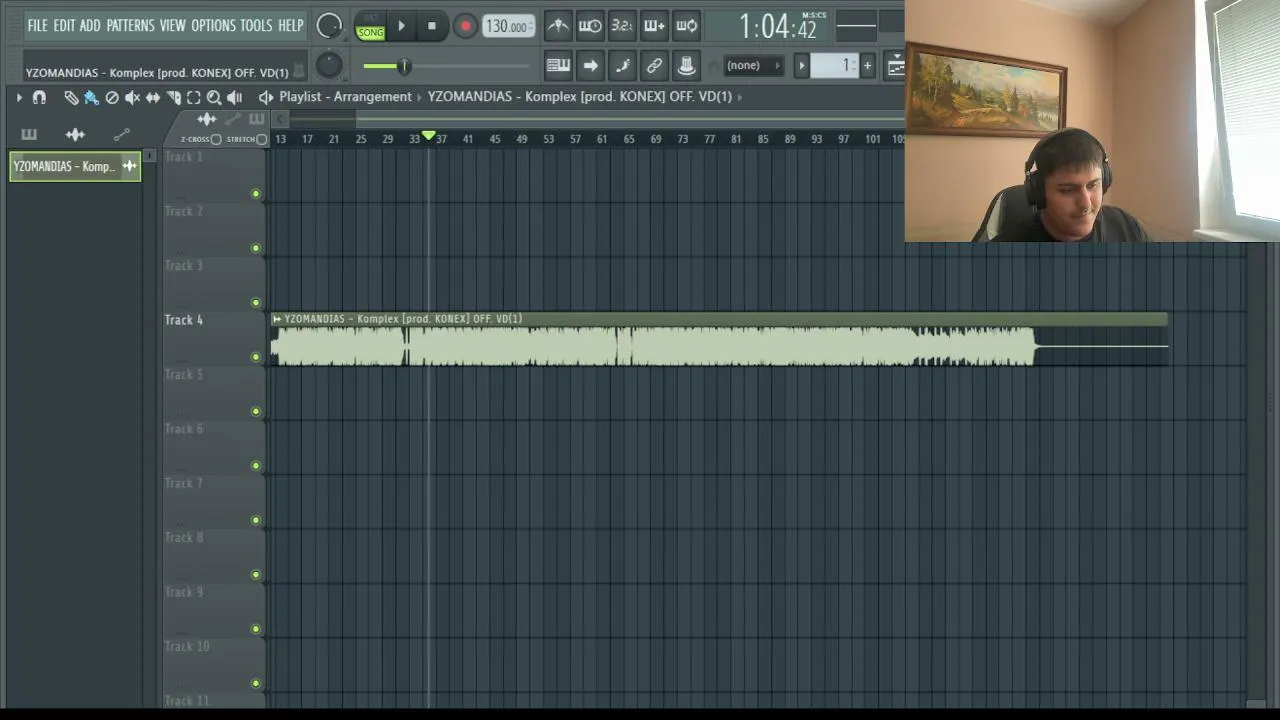
Task: Add a new pattern with plus button
Action: (867, 66)
